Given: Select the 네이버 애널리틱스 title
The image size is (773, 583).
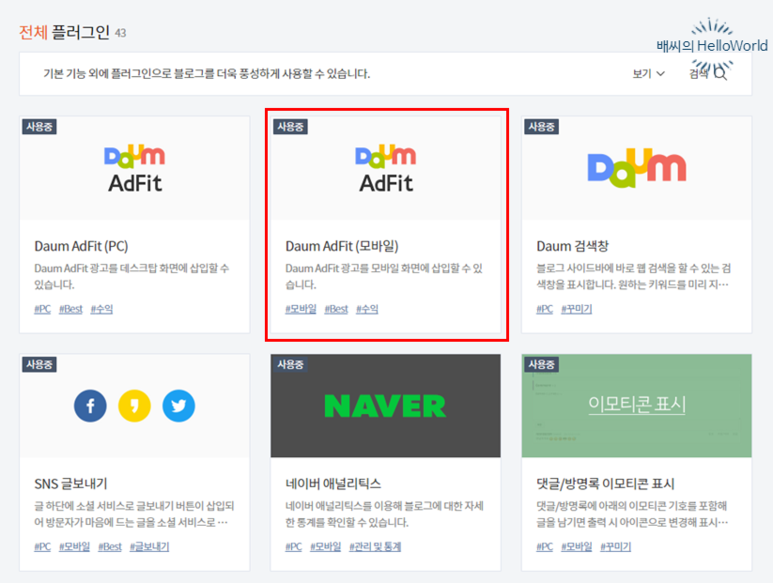Looking at the screenshot, I should pos(333,484).
